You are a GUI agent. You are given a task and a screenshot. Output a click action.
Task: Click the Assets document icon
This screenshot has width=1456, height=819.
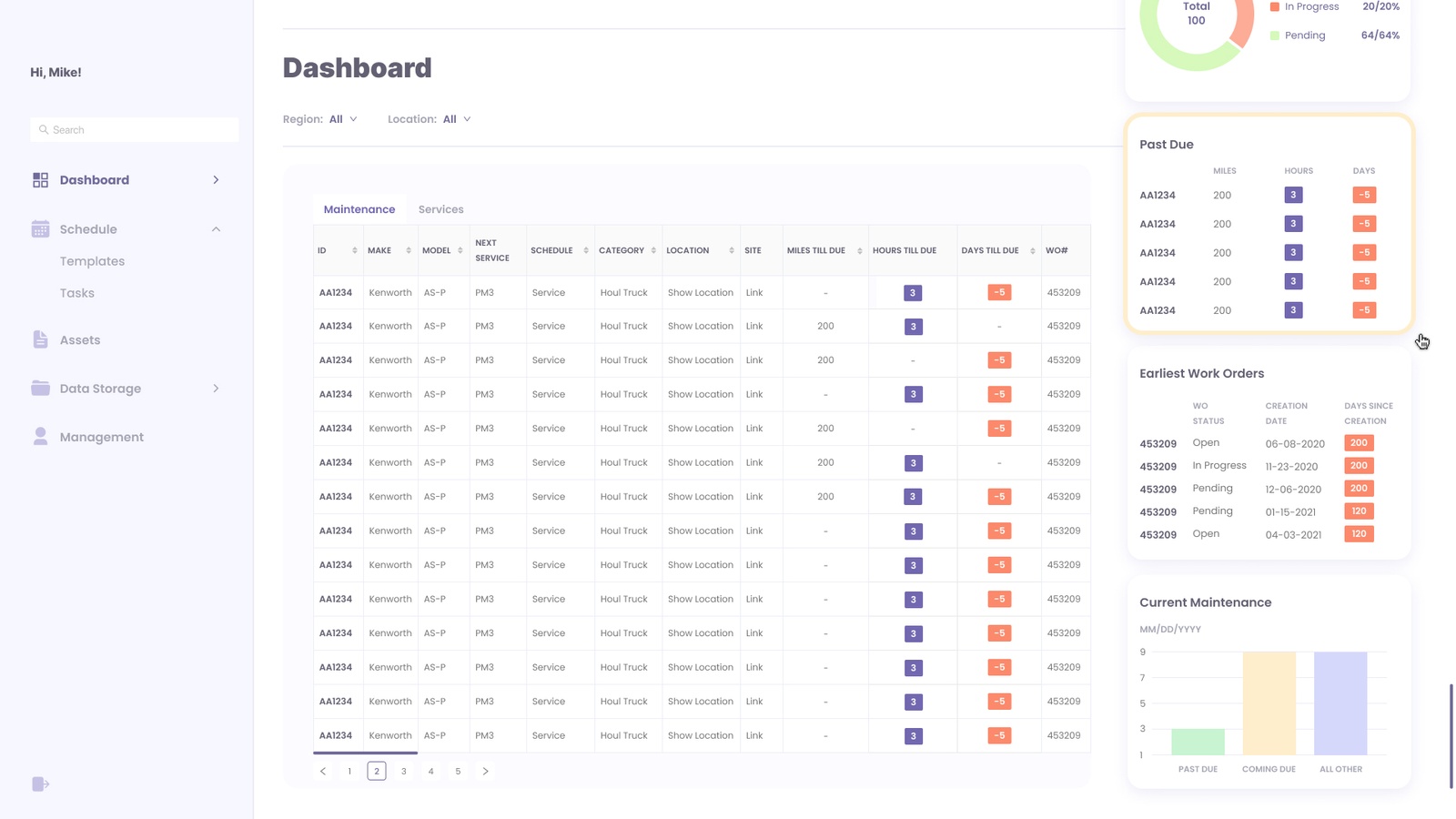(x=40, y=340)
